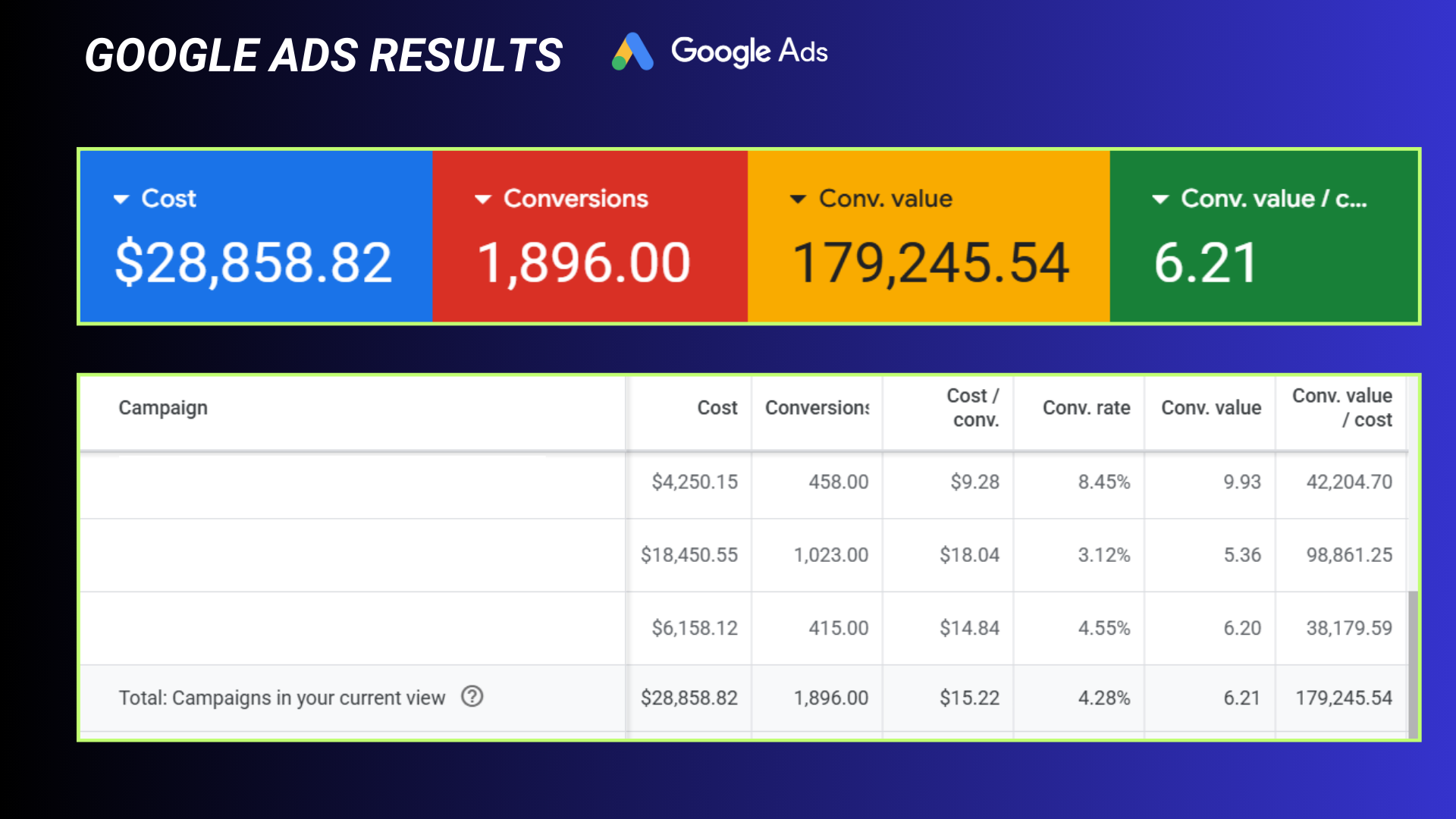Open the Cost metric dropdown arrow
The height and width of the screenshot is (819, 1456).
pos(121,199)
